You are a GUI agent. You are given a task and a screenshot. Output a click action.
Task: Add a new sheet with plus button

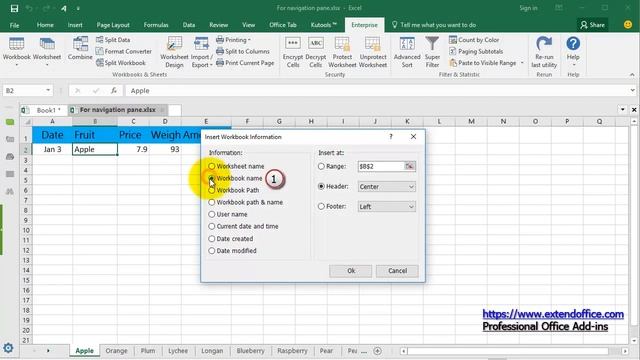tap(378, 351)
